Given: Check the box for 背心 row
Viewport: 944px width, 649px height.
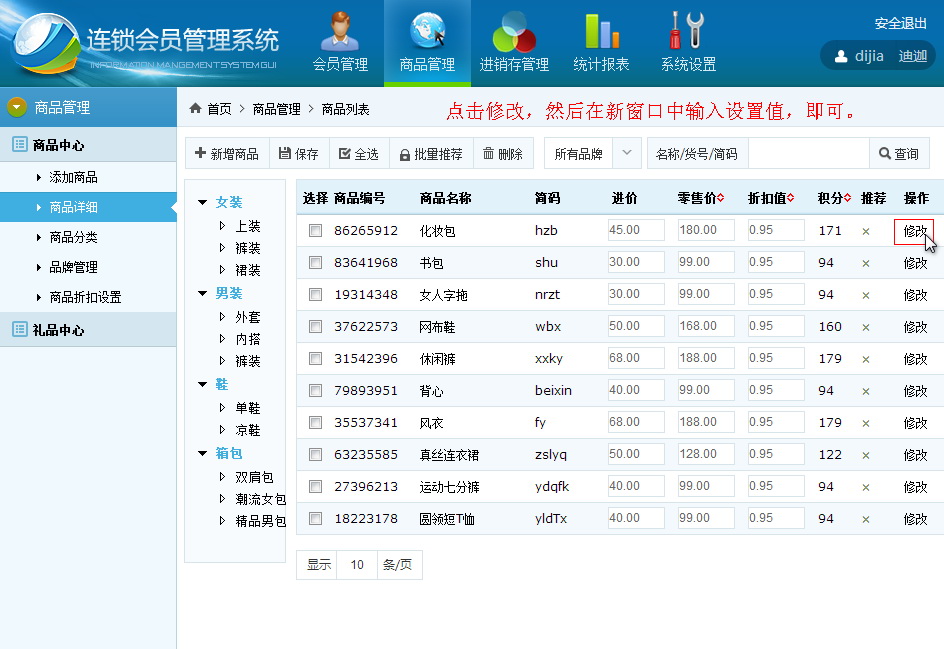Looking at the screenshot, I should pyautogui.click(x=315, y=391).
